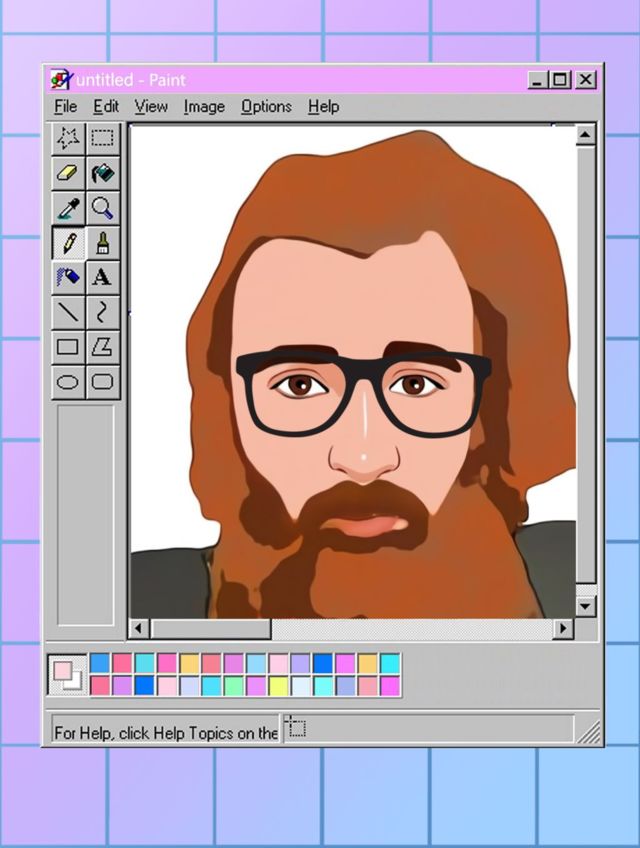The width and height of the screenshot is (640, 848).
Task: Select the Free-Form Select tool
Action: coord(68,138)
